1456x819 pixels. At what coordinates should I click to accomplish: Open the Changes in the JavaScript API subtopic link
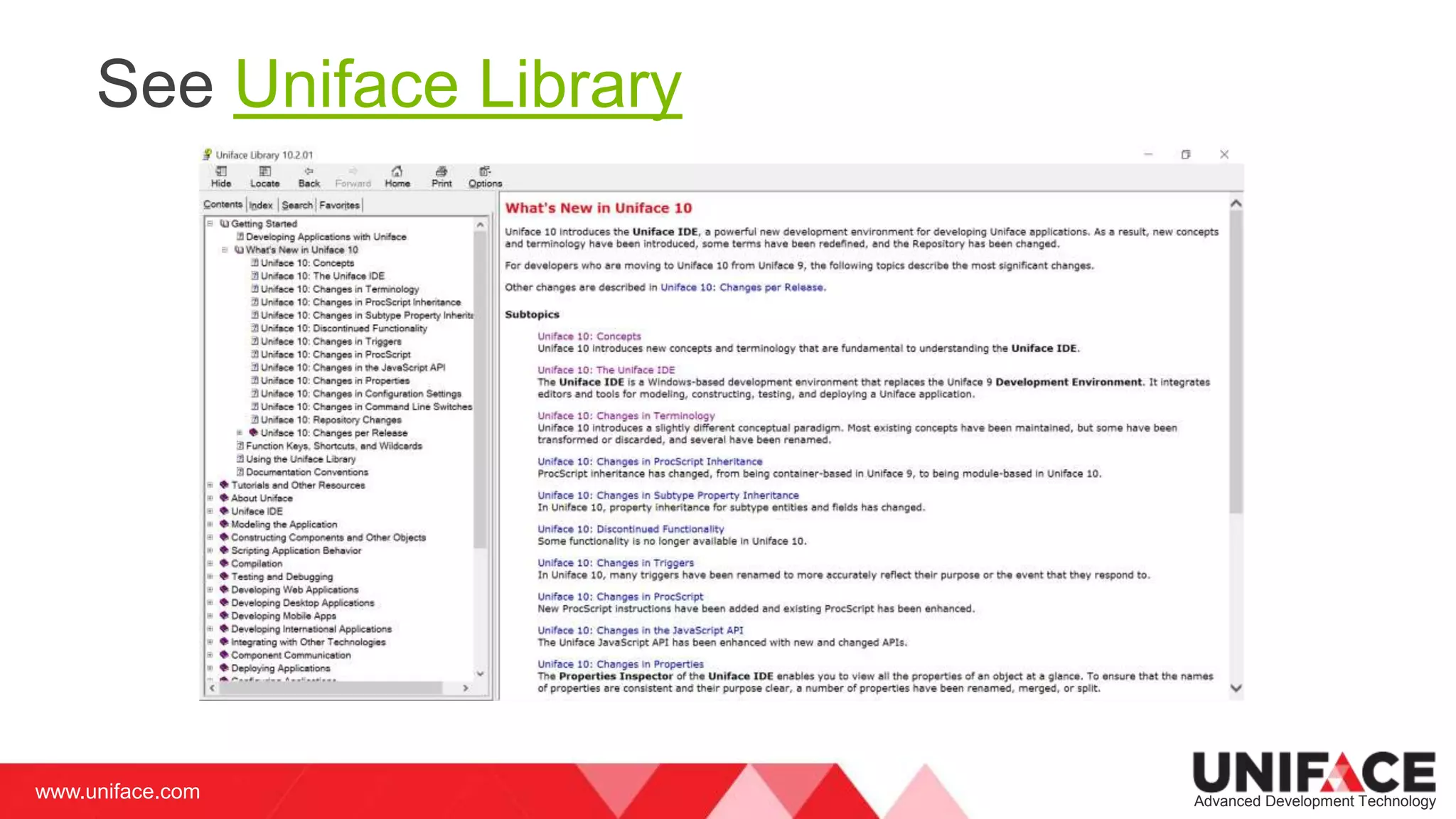[x=640, y=630]
